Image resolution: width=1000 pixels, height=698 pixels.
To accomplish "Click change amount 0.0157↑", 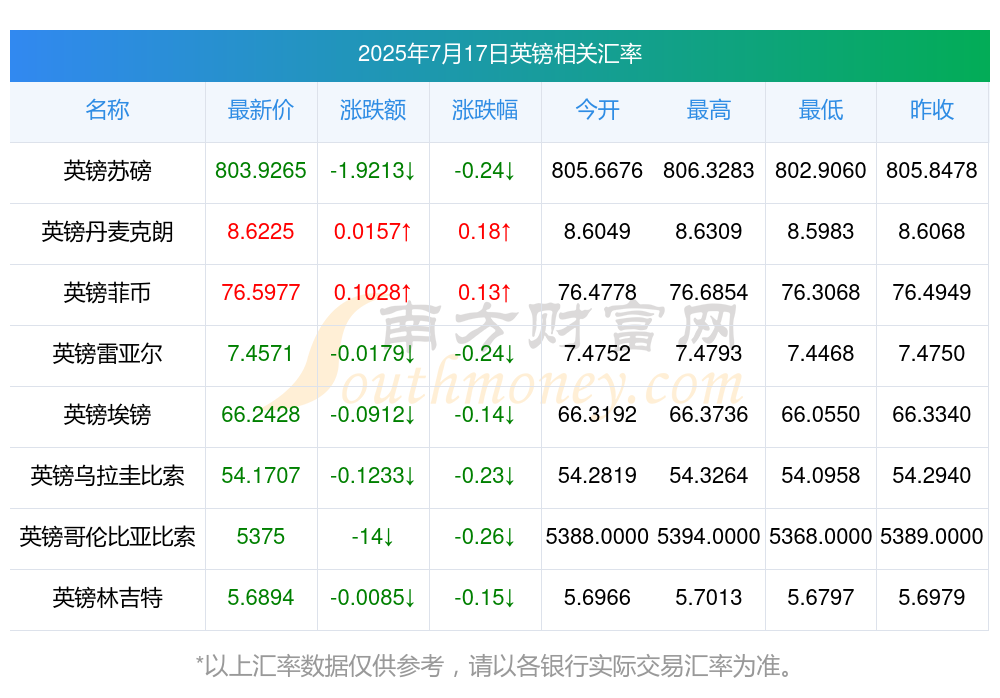I will click(x=372, y=232).
